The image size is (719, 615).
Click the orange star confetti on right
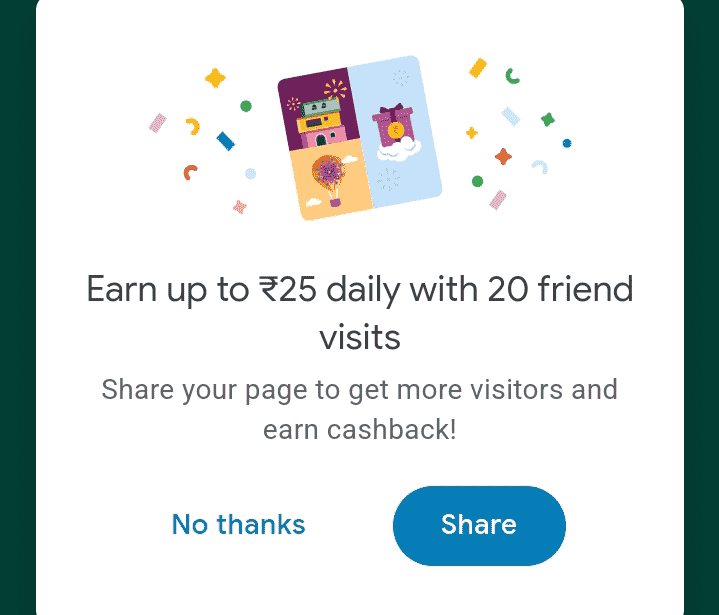504,157
